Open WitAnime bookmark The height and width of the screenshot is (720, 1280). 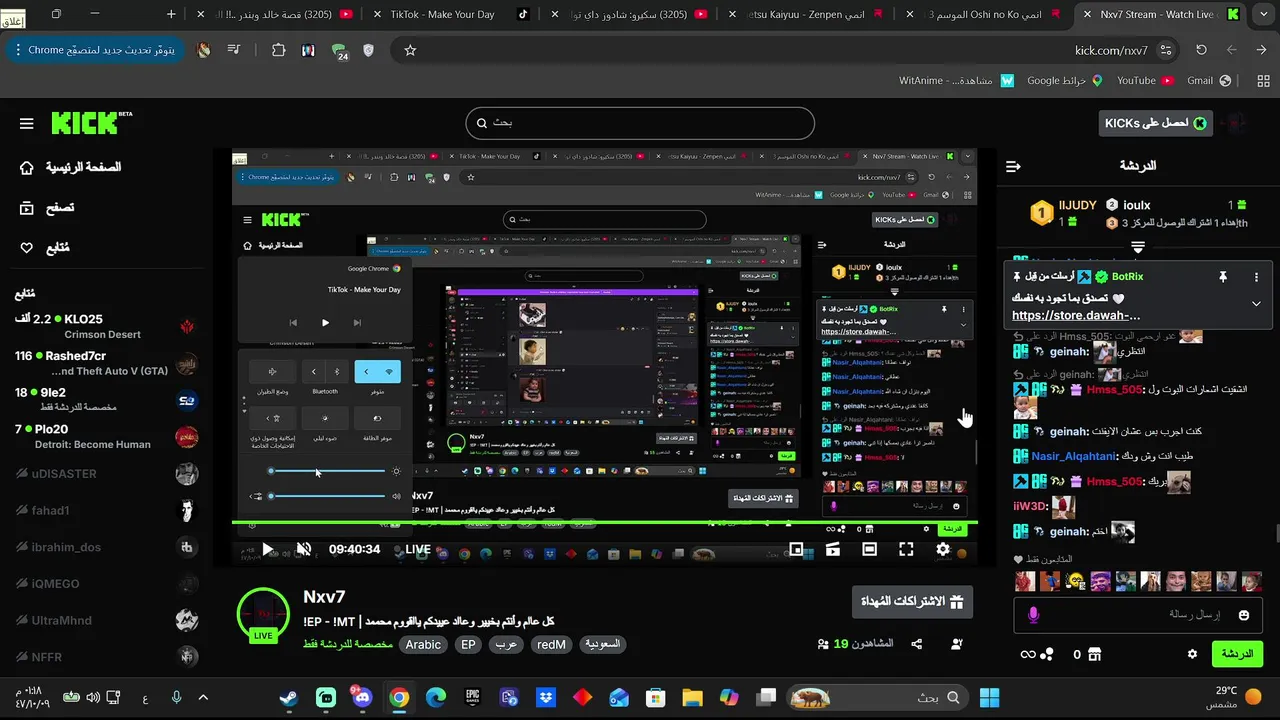click(956, 81)
